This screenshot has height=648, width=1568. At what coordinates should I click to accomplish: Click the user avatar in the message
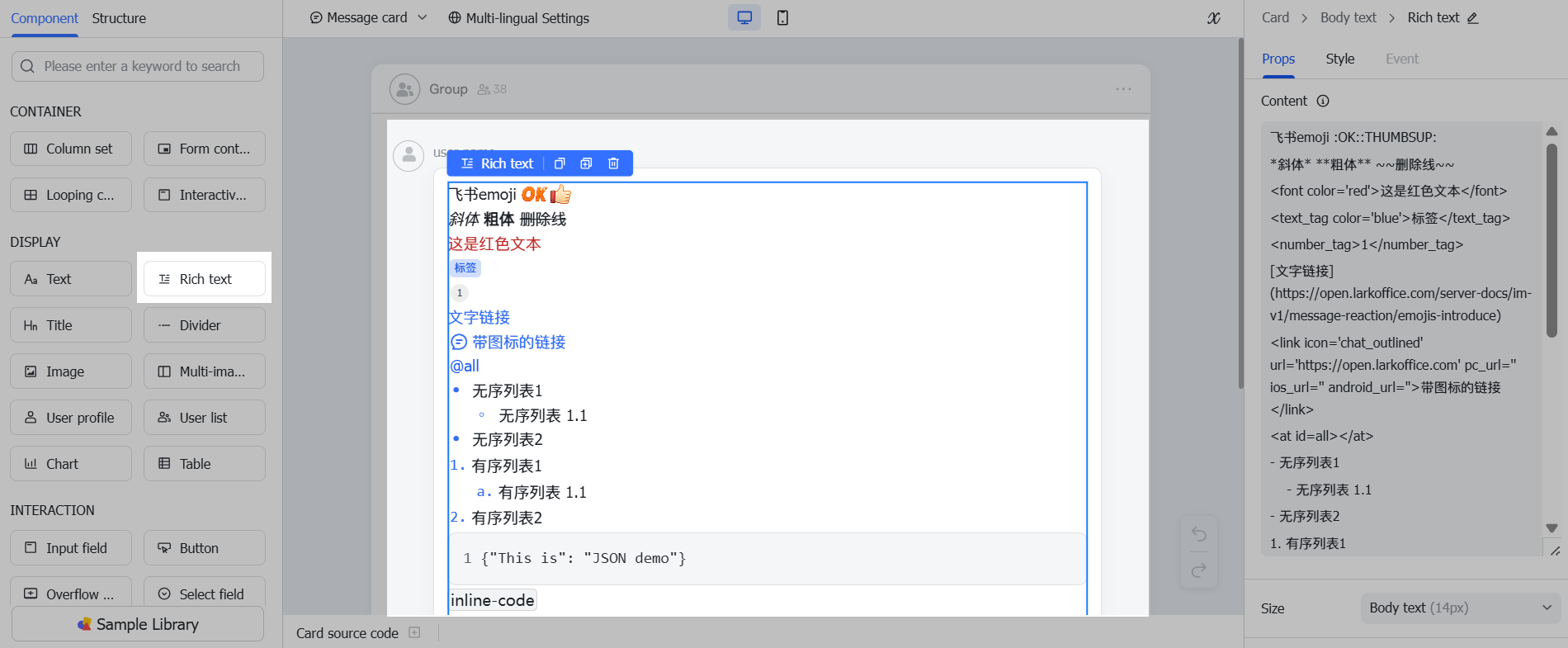[409, 156]
